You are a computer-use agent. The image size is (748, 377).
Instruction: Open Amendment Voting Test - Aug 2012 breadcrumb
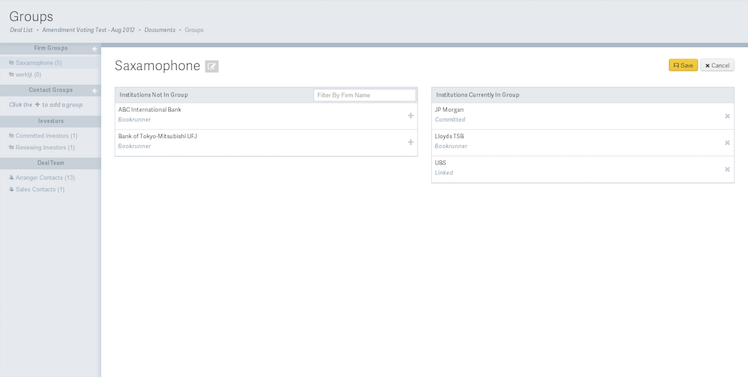[88, 30]
